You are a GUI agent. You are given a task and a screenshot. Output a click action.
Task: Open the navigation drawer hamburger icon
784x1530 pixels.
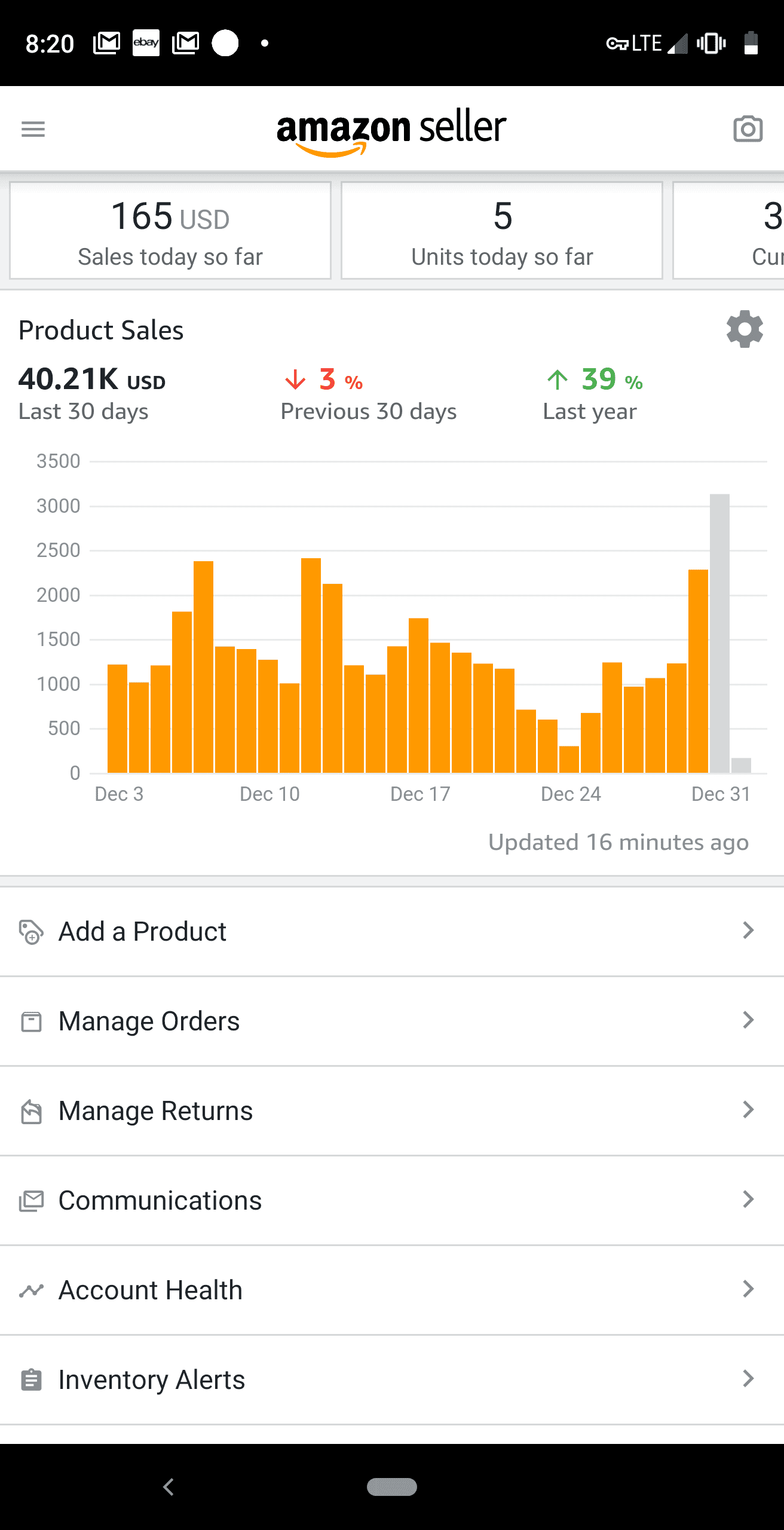click(33, 128)
